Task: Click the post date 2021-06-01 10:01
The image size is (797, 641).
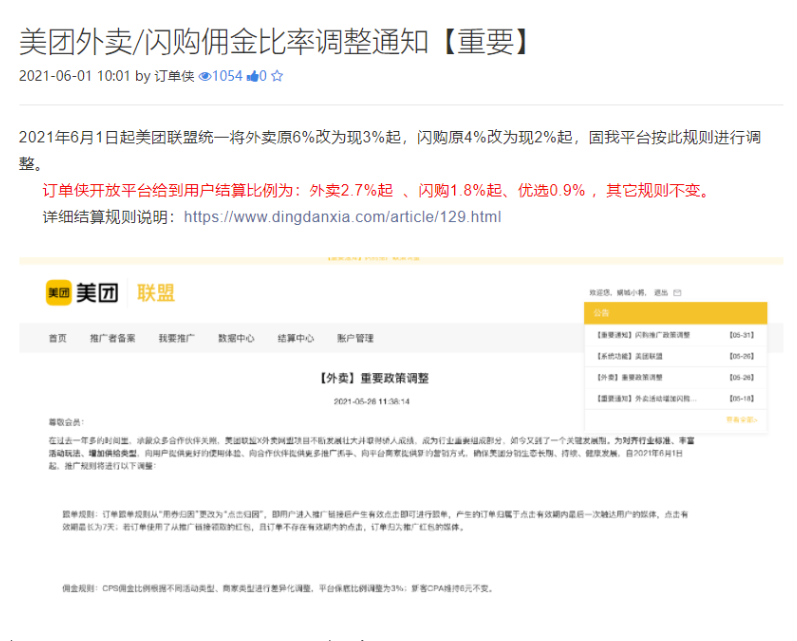Action: coord(75,76)
